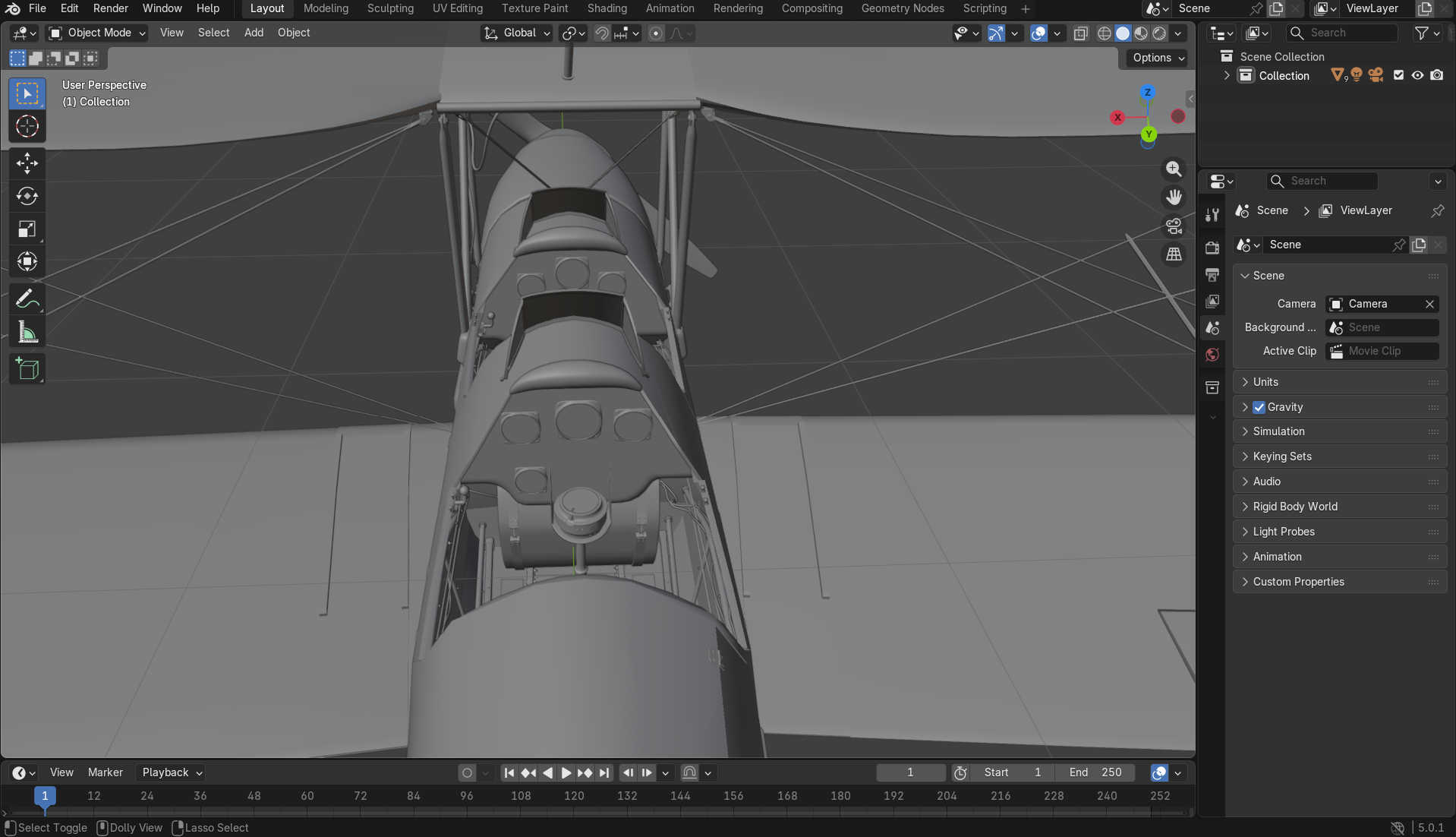Activate the Rotate tool

point(27,196)
